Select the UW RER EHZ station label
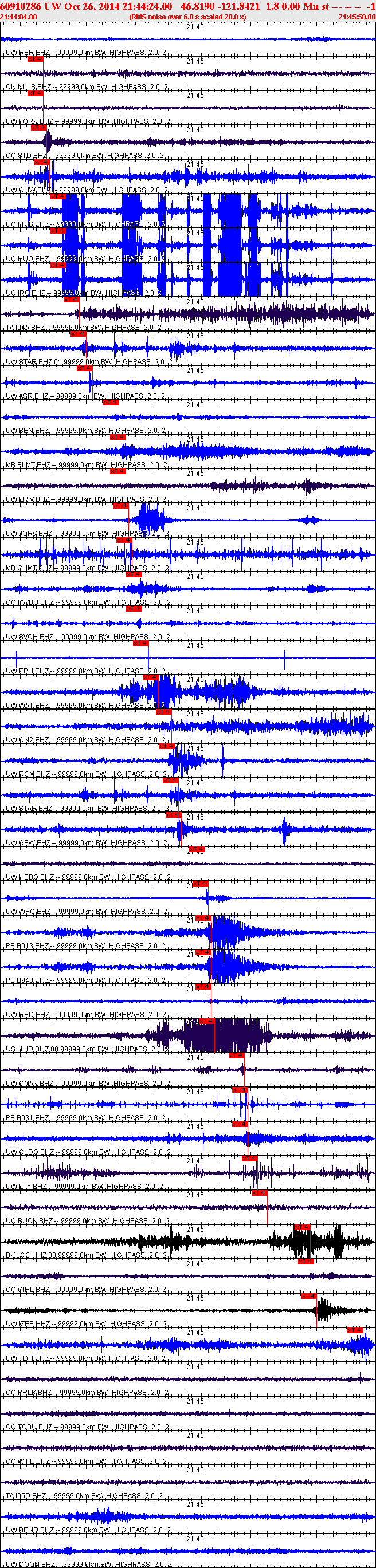 [x=87, y=53]
